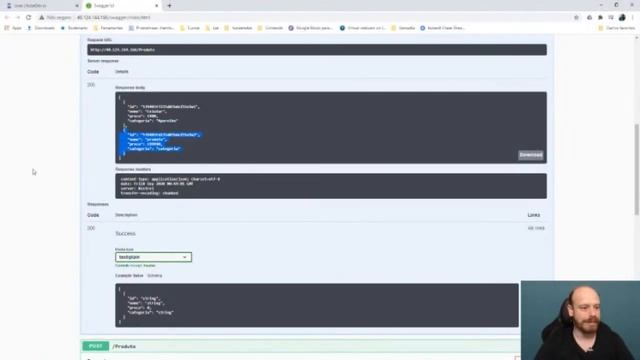Switch to the Schema tab
Image resolution: width=640 pixels, height=360 pixels.
coord(155,276)
